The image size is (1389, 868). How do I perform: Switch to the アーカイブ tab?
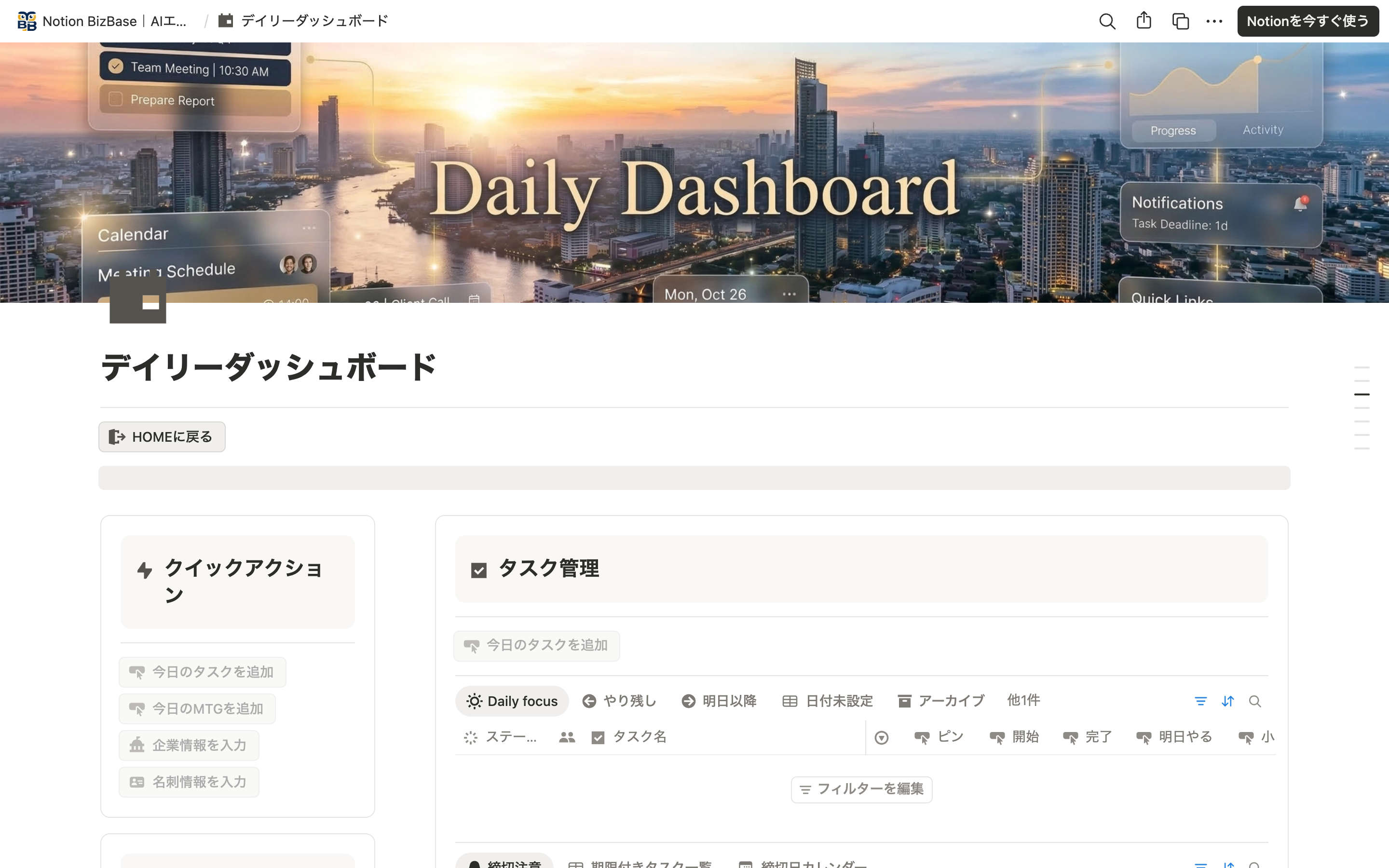(x=941, y=701)
